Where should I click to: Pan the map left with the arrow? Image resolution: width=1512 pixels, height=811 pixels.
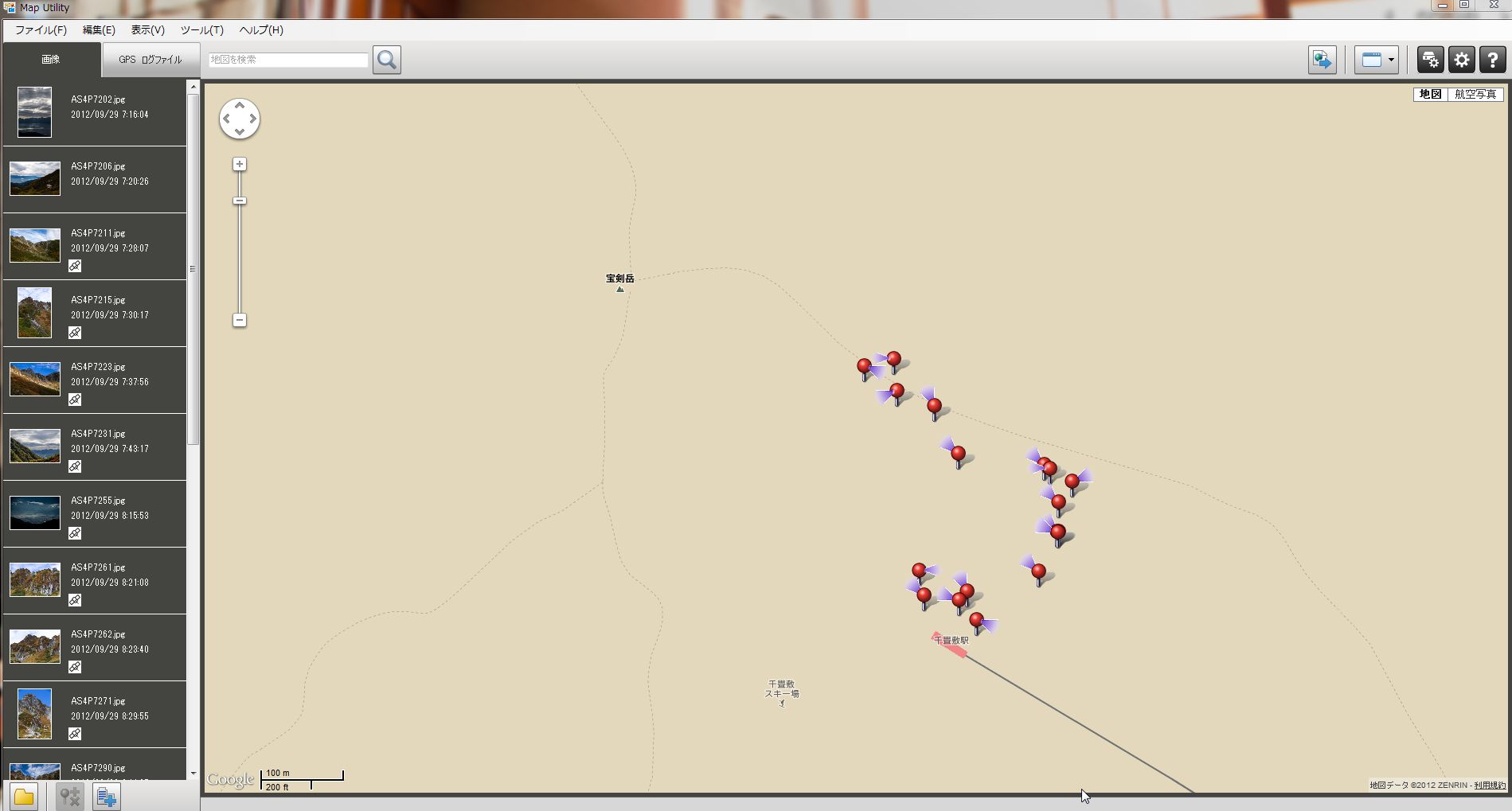[226, 119]
